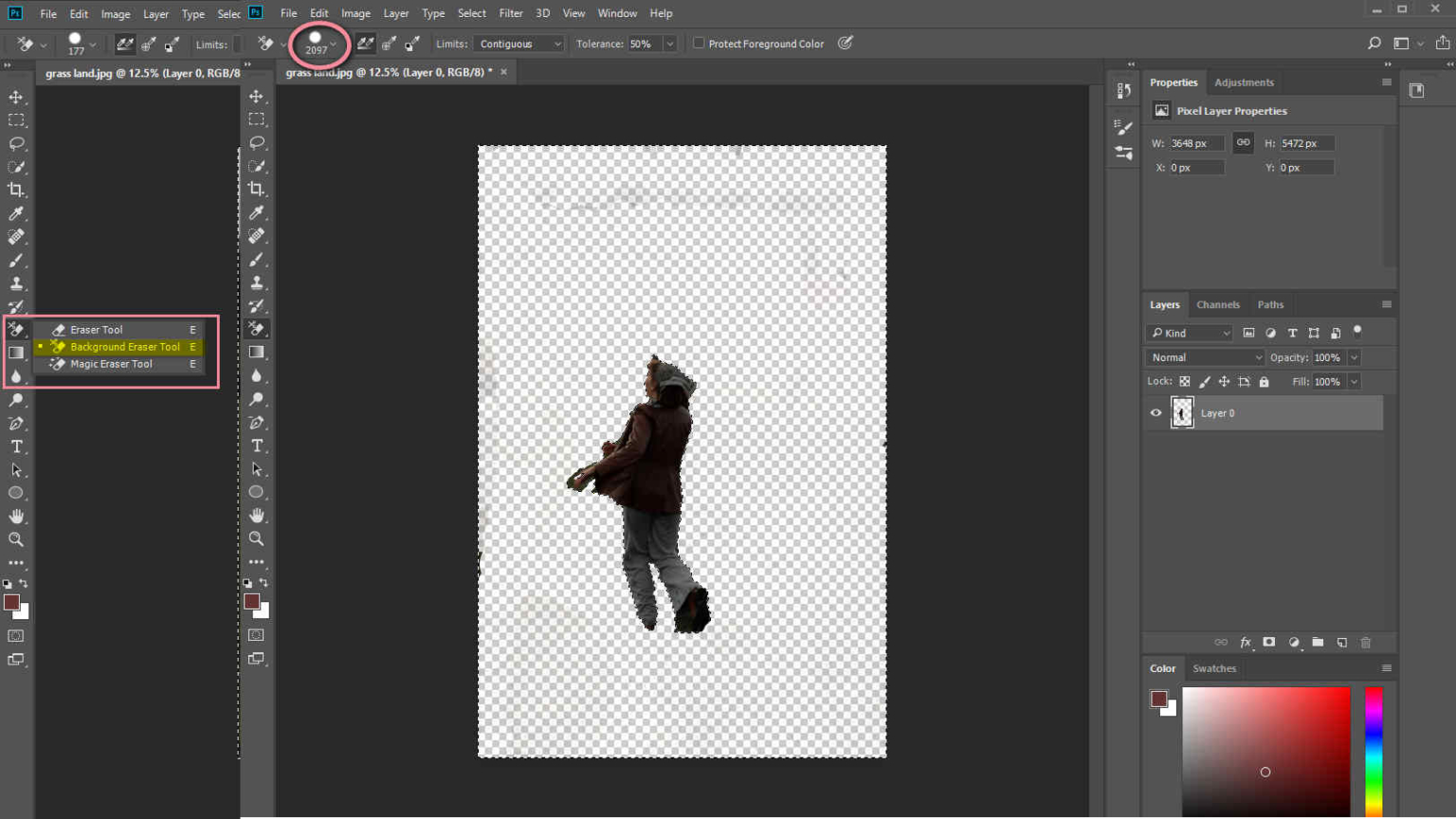The height and width of the screenshot is (819, 1456).
Task: Open the Normal blend mode dropdown
Action: [1205, 357]
